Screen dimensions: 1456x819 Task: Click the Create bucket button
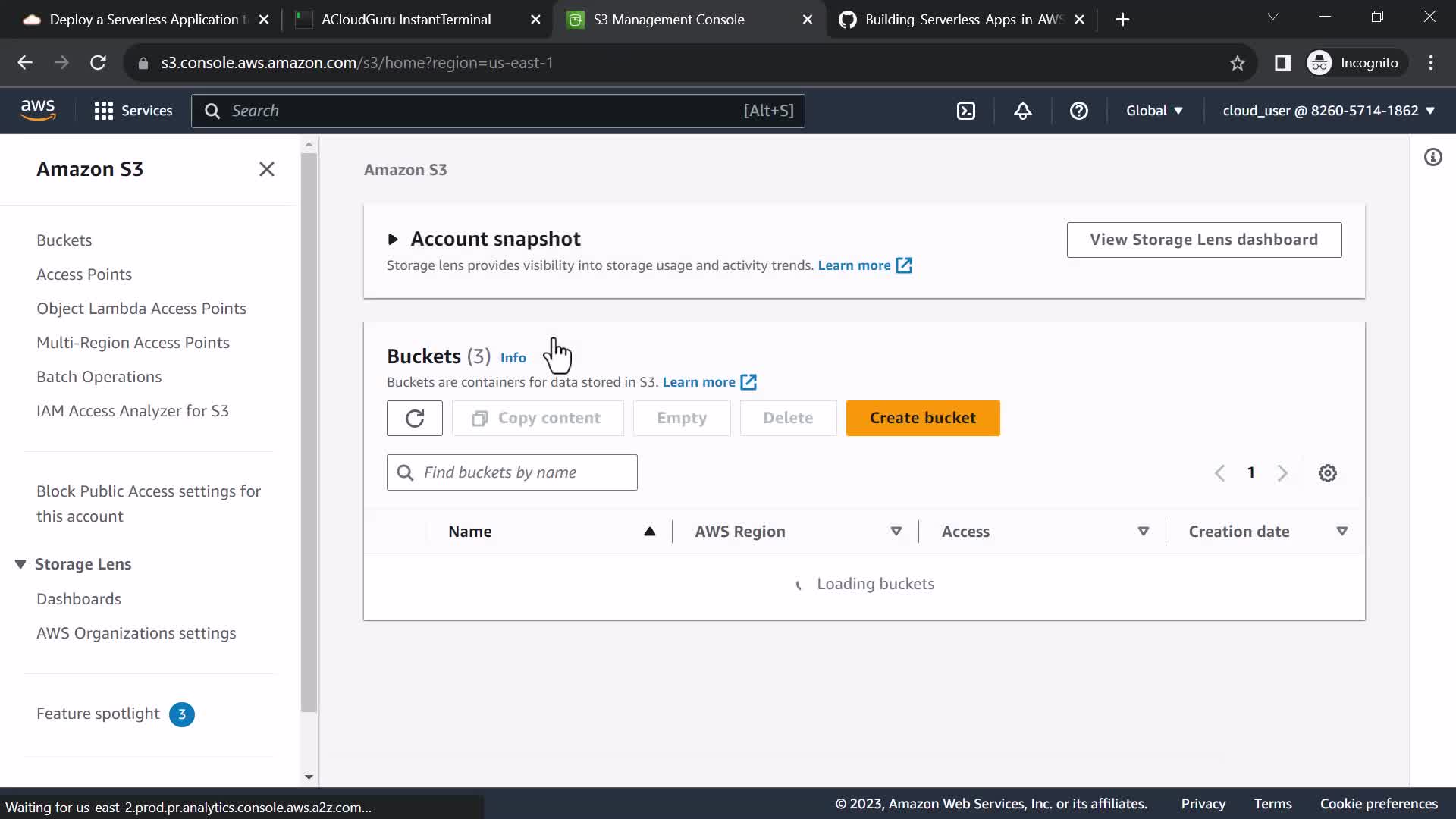click(x=922, y=418)
